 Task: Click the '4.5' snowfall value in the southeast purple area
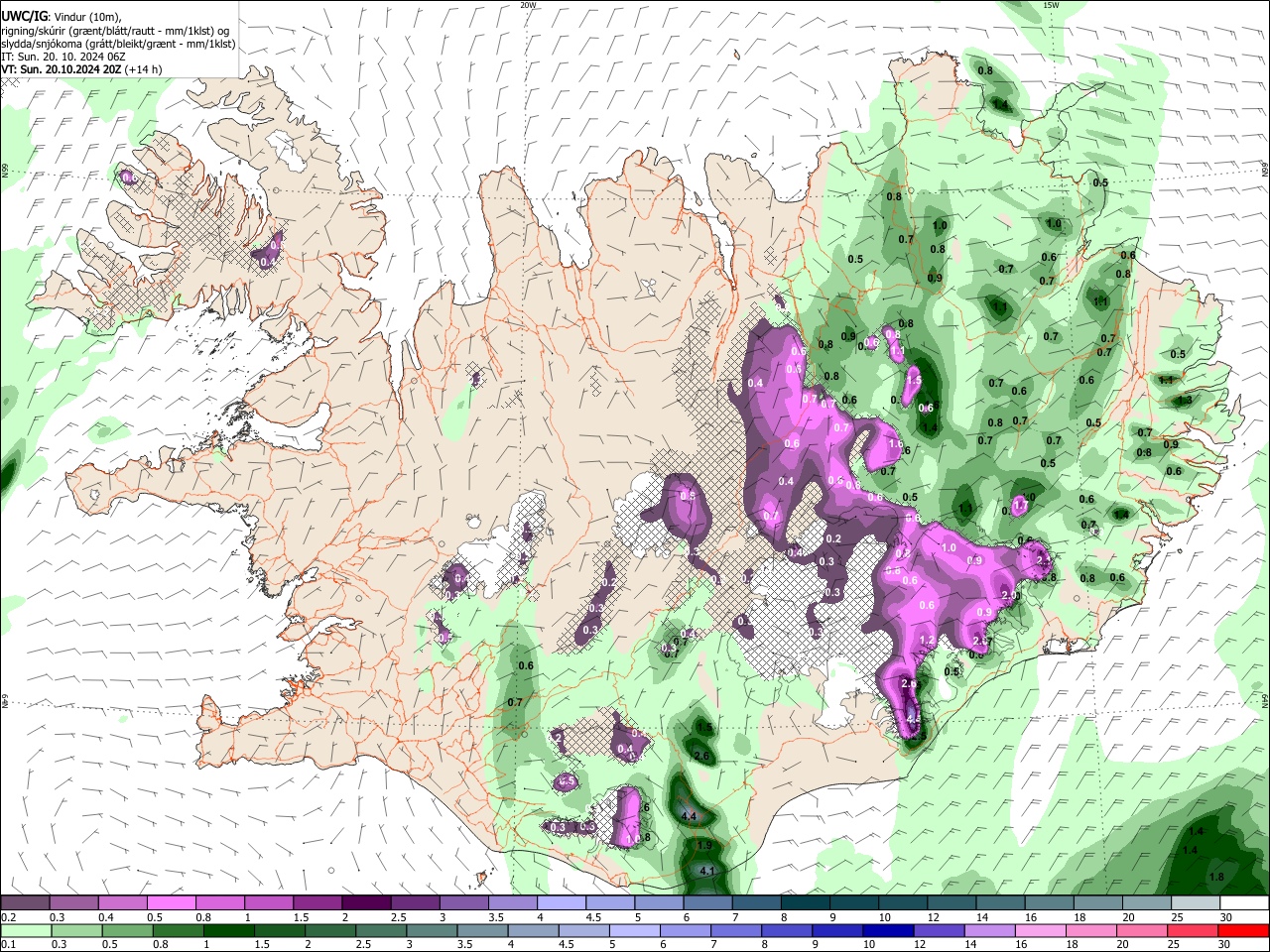(x=914, y=719)
